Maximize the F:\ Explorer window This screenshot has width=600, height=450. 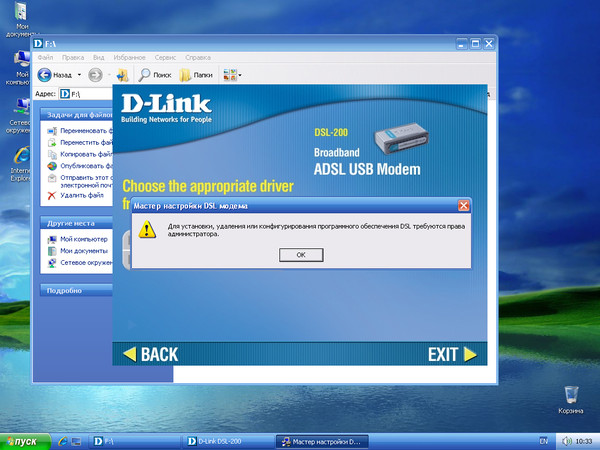(x=475, y=44)
